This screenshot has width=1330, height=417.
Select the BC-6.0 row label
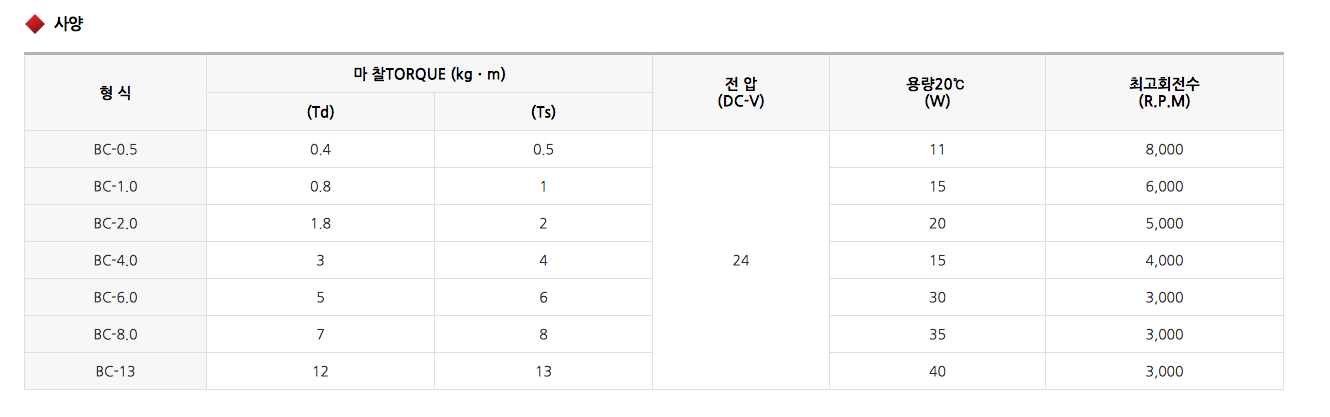click(x=115, y=297)
